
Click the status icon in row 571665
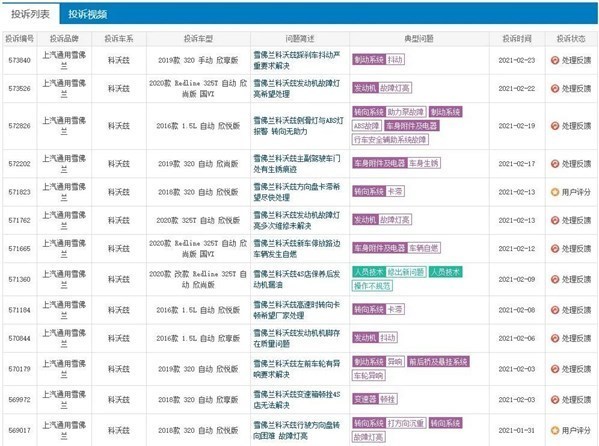click(555, 248)
